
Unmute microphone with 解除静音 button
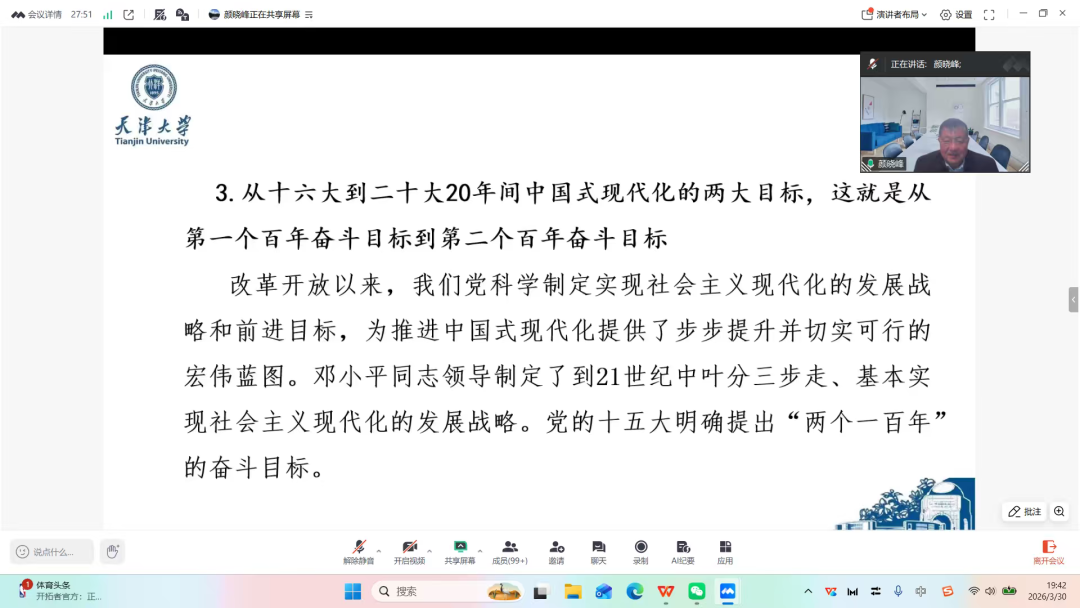[x=358, y=551]
